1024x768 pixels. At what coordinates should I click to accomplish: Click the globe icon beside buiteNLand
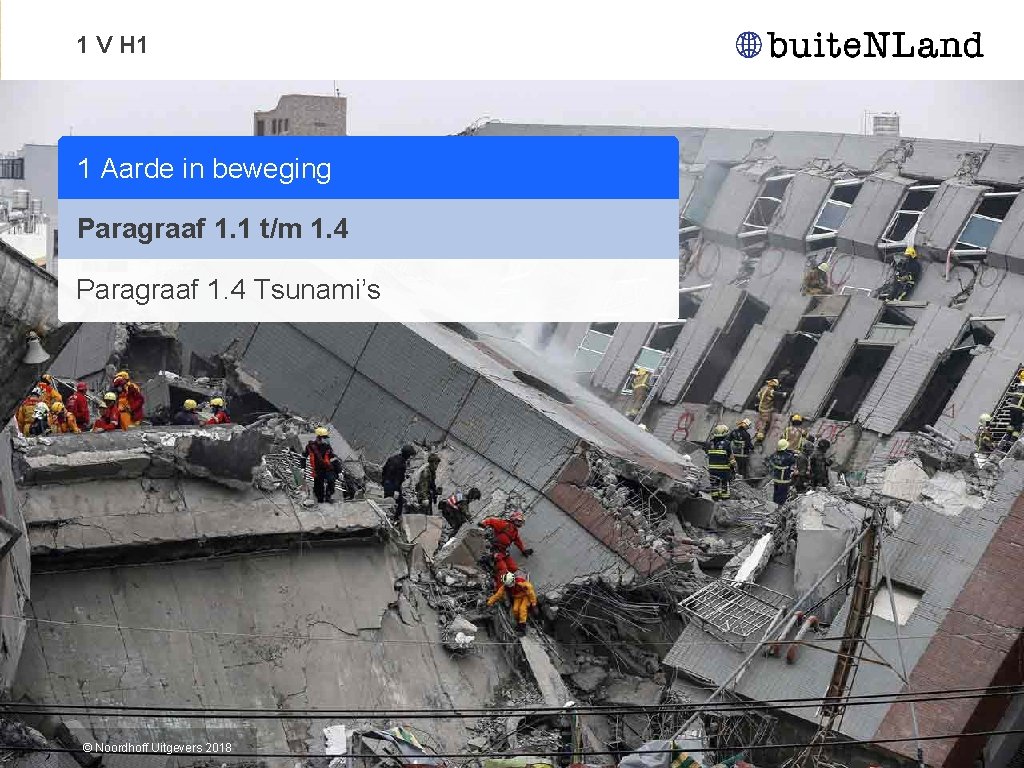(x=748, y=45)
